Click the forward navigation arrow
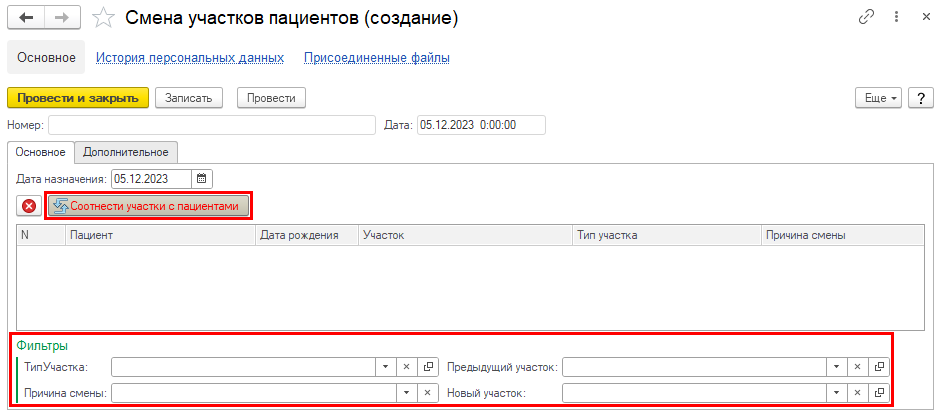The width and height of the screenshot is (943, 417). pos(61,18)
